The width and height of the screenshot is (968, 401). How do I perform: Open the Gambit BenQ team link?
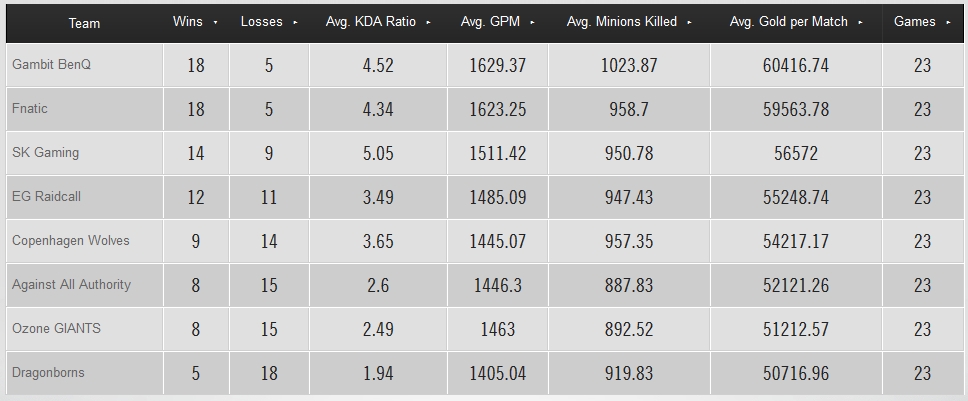[x=51, y=64]
